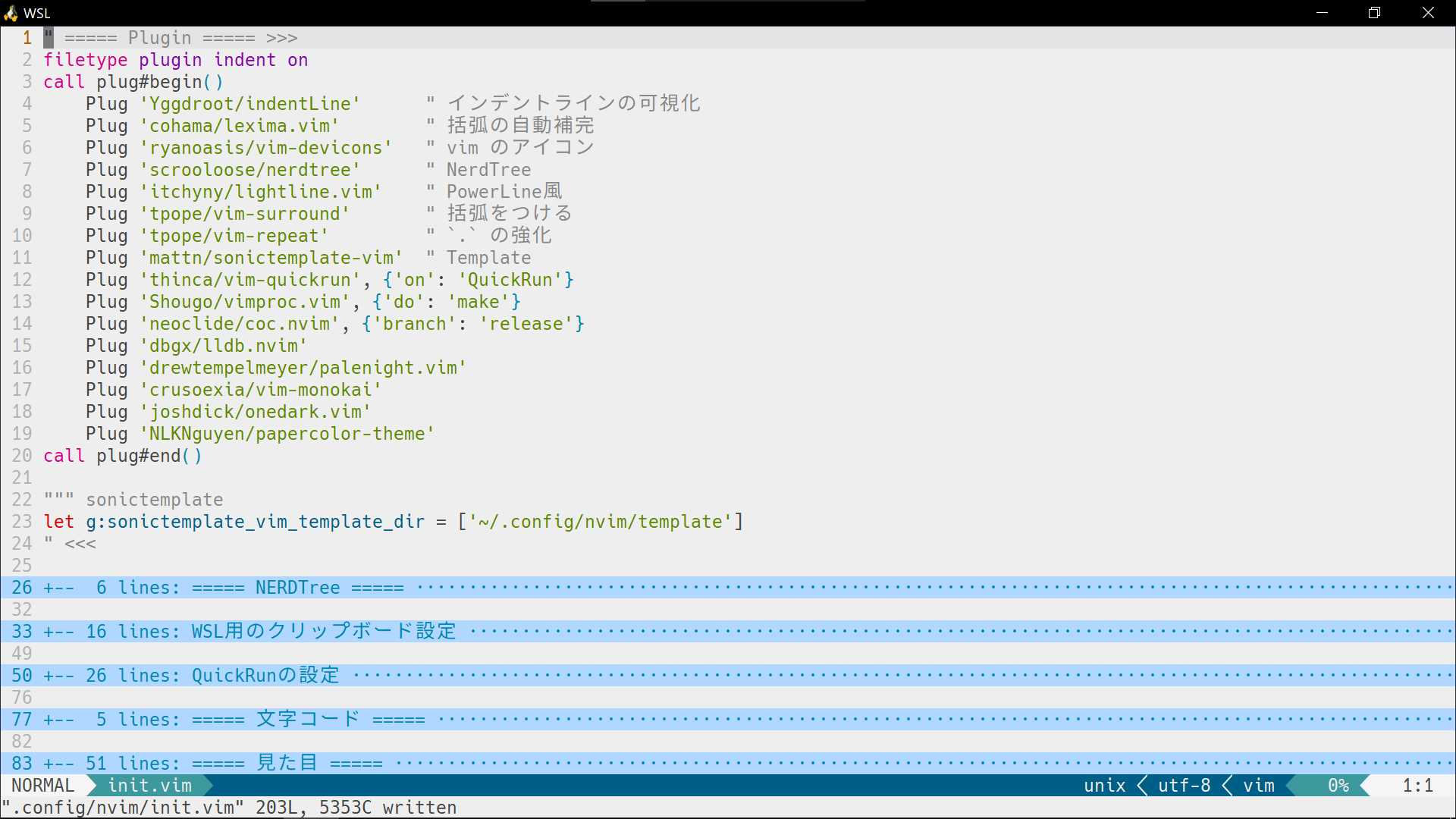Click the 0% scroll percentage indicator
This screenshot has width=1456, height=819.
point(1338,786)
